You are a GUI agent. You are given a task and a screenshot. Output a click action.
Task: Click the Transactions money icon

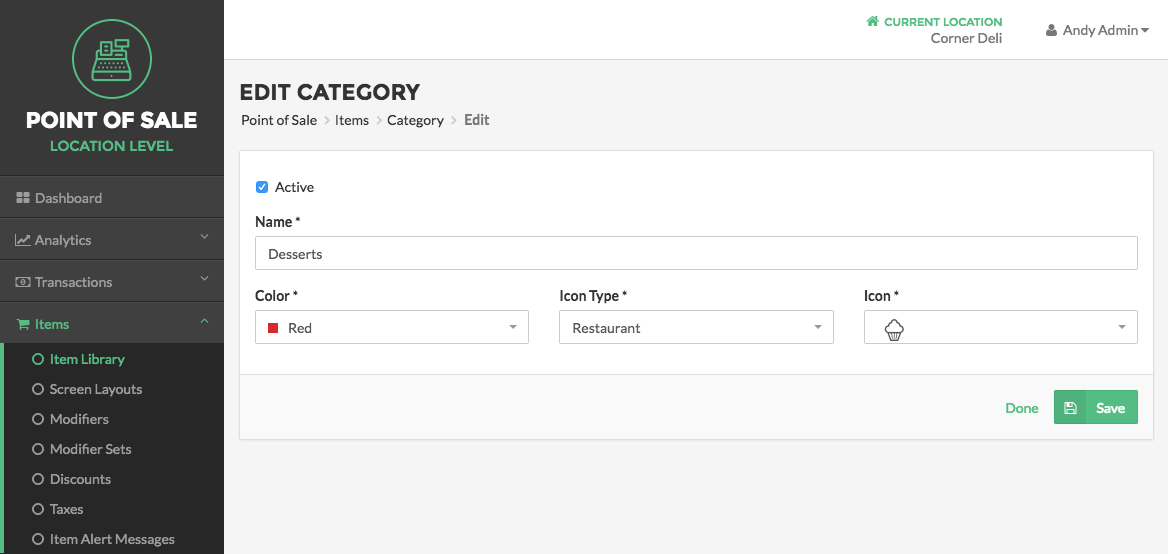coord(22,282)
